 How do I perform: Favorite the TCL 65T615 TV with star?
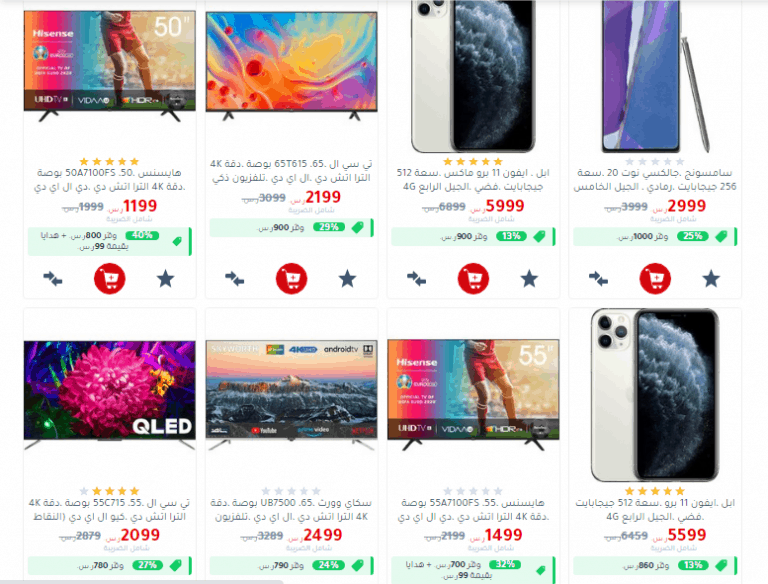347,279
